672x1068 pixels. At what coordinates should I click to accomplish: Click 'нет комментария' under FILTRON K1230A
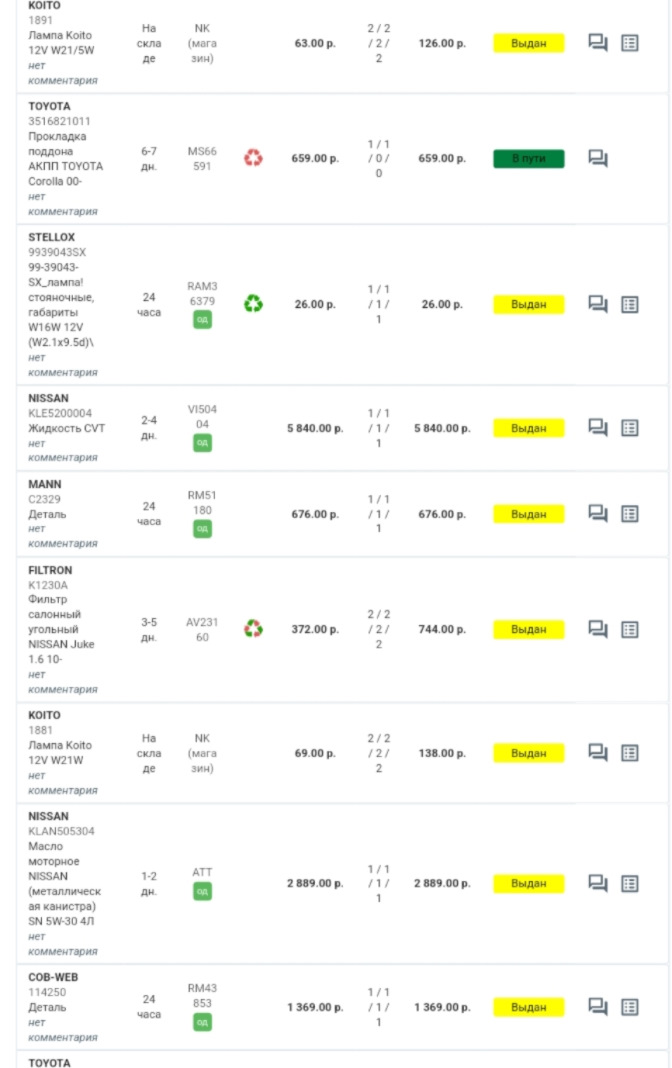[x=62, y=682]
